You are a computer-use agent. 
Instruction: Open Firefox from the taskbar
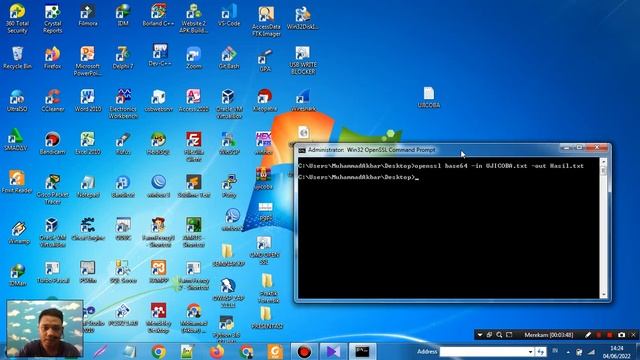pyautogui.click(x=217, y=351)
